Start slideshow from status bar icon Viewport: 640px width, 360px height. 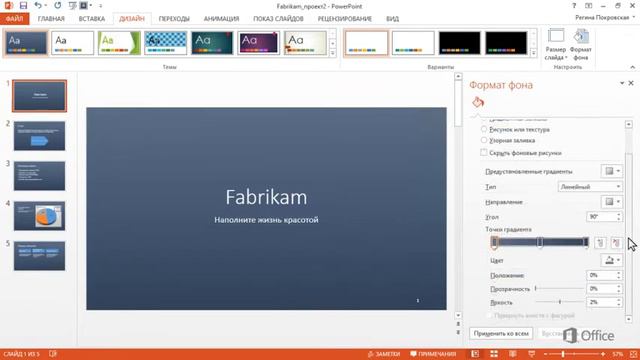point(531,354)
